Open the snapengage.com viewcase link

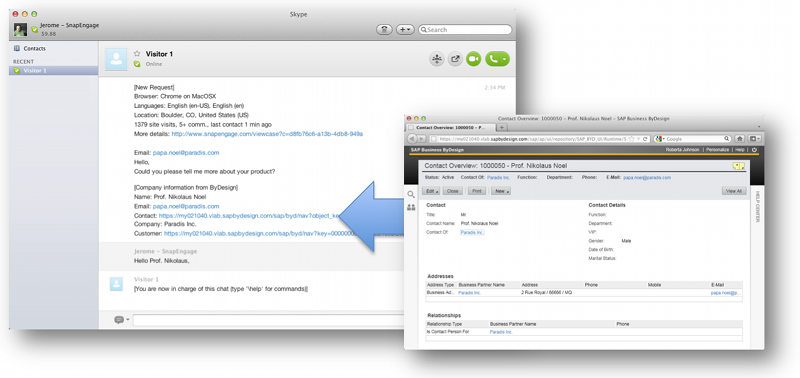(x=267, y=134)
